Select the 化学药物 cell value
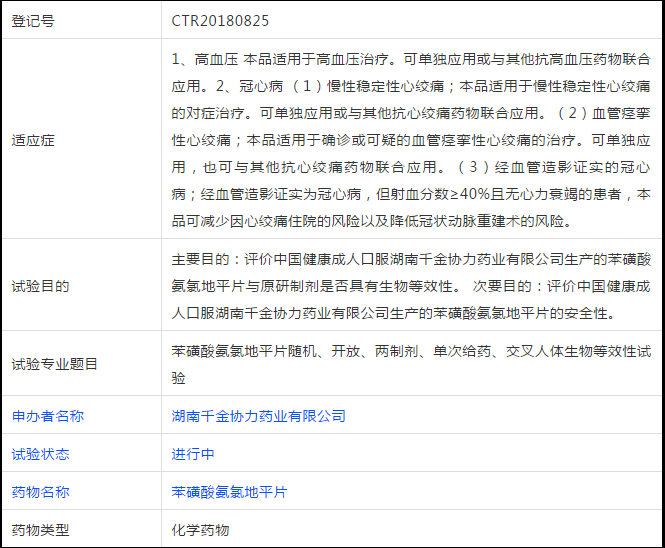The image size is (665, 548). pos(200,530)
